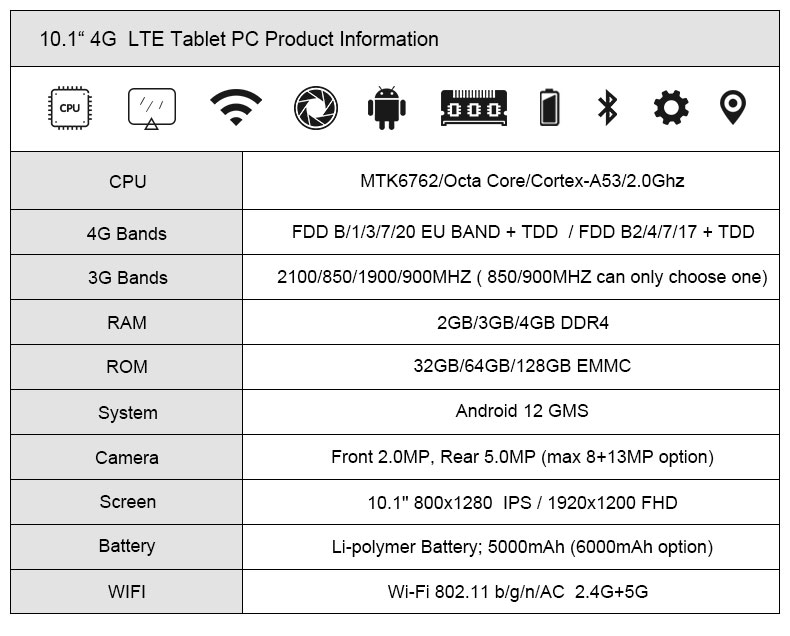Screen dimensions: 790x636
Task: Select the 2GB/3GB/4GB DDR4 value
Action: 522,323
